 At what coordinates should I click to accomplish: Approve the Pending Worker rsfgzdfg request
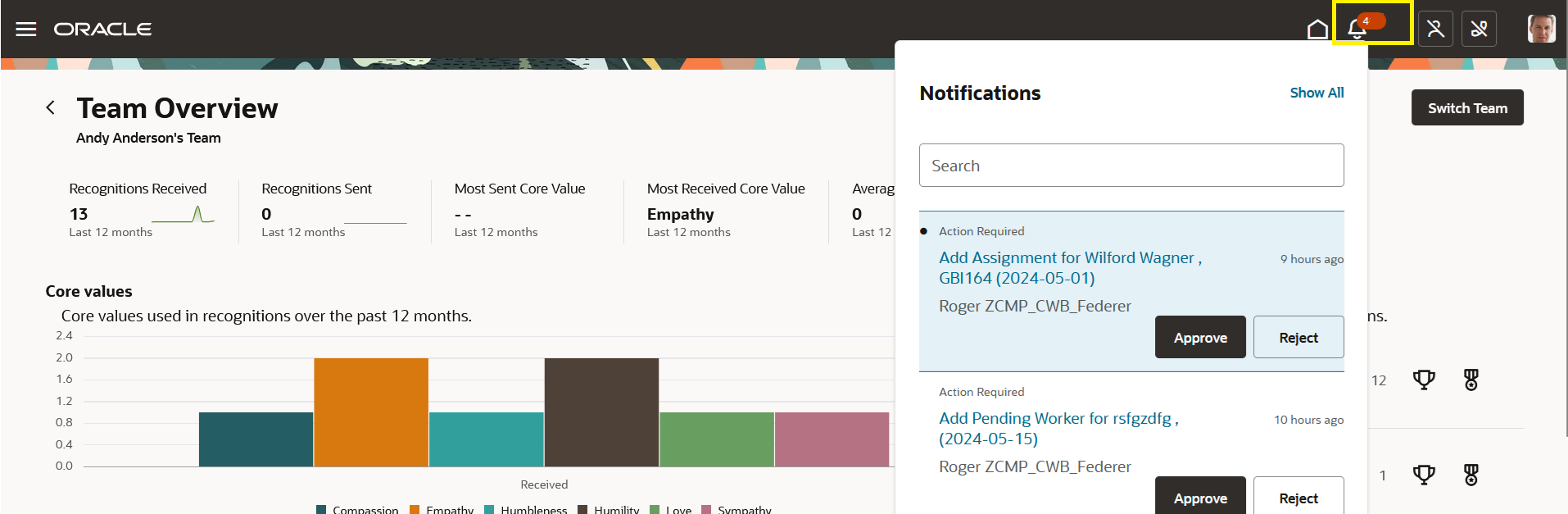1200,497
